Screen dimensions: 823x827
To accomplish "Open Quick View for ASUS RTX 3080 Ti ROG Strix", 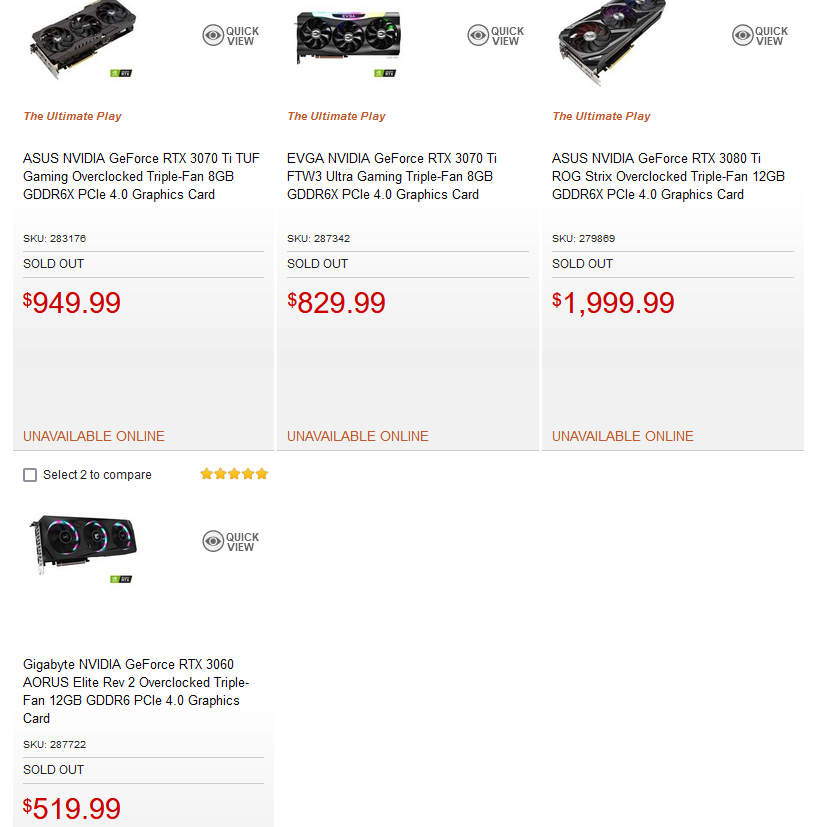I will coord(760,35).
